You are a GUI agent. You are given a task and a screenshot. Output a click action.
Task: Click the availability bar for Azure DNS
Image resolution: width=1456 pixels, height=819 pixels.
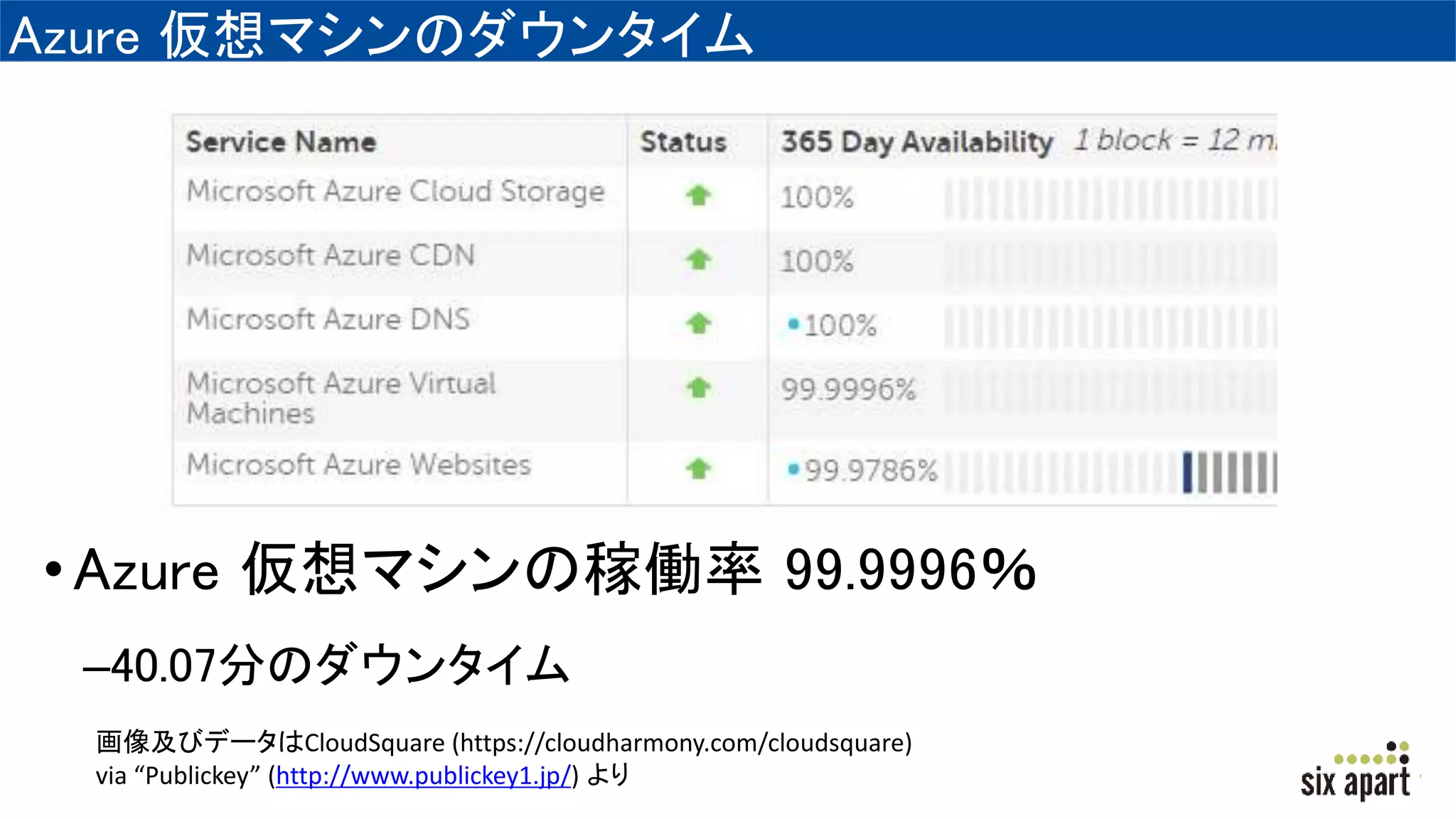click(1110, 327)
